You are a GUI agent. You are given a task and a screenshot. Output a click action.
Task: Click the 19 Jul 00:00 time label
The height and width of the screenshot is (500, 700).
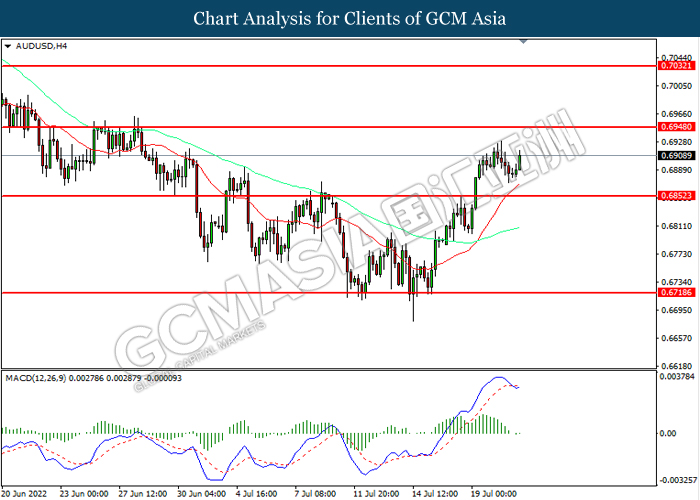tap(494, 494)
